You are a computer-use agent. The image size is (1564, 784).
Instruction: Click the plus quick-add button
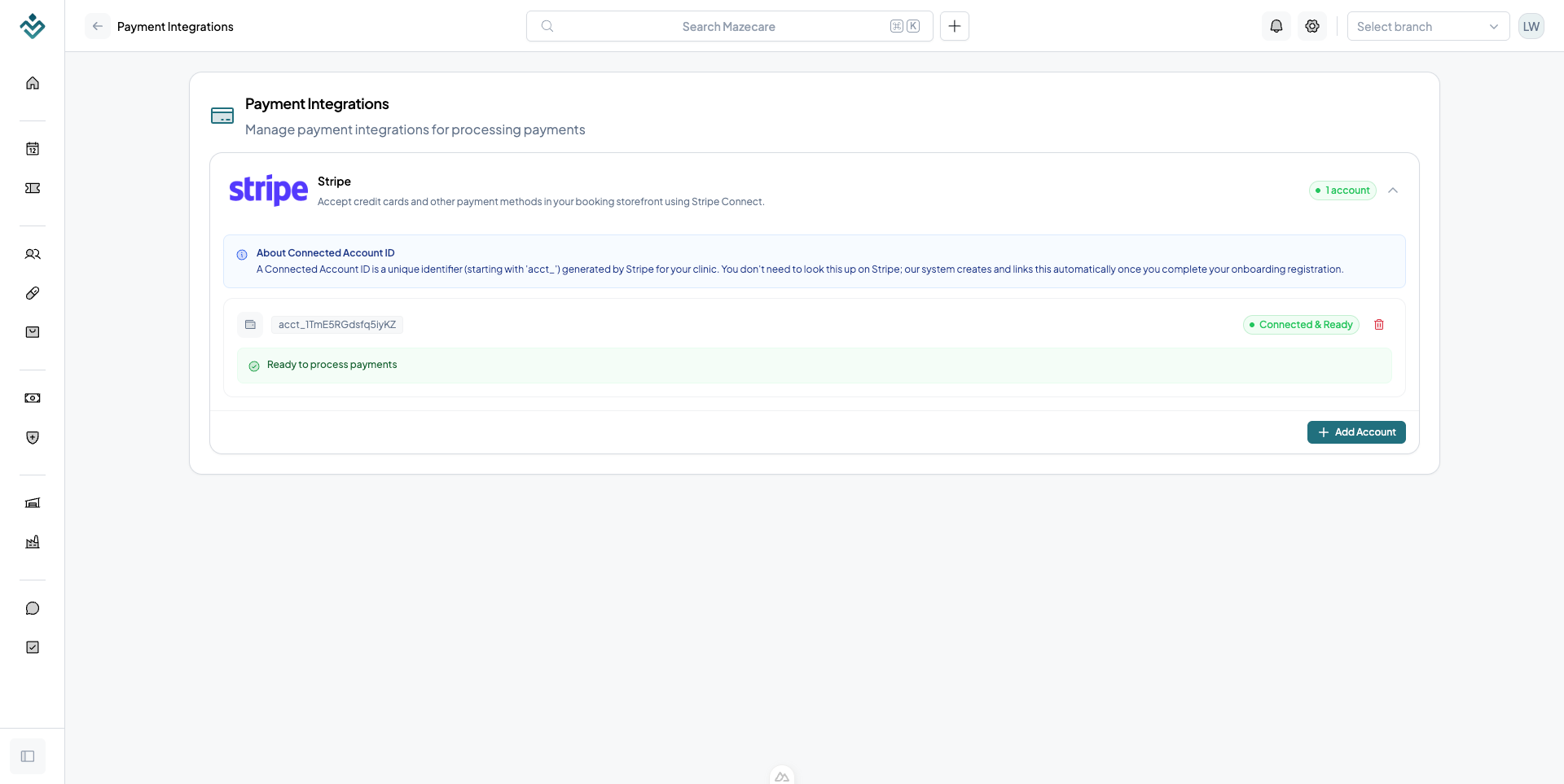tap(955, 26)
